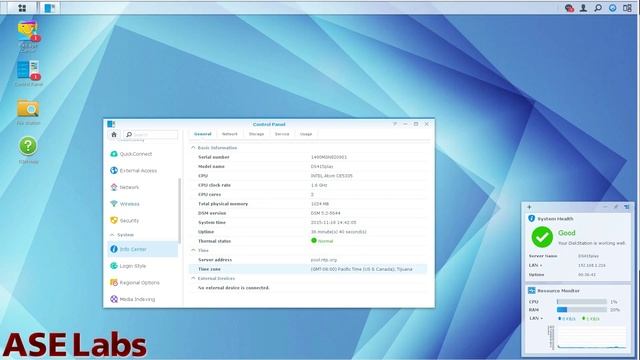The height and width of the screenshot is (360, 640).
Task: Click the magnifier search icon in top bar
Action: click(x=598, y=8)
